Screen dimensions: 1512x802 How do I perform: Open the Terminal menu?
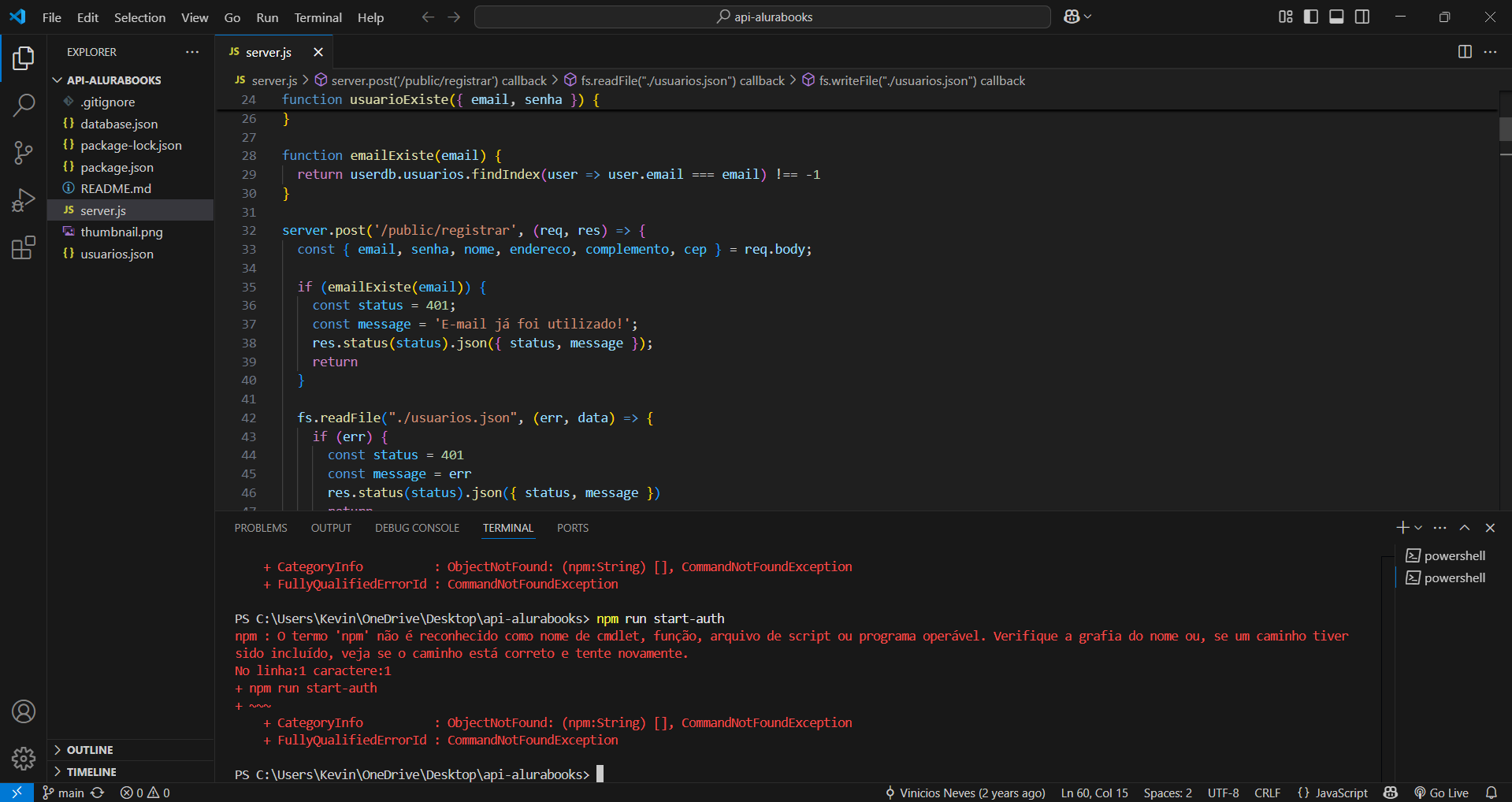click(x=318, y=17)
